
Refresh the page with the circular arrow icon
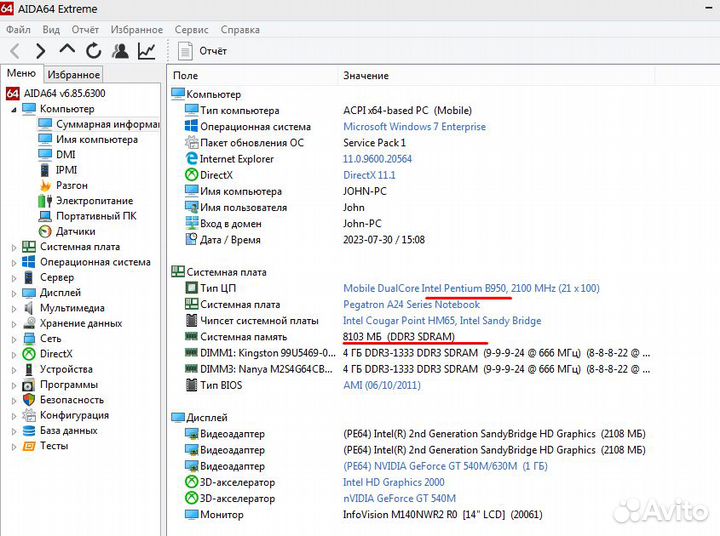pyautogui.click(x=94, y=51)
